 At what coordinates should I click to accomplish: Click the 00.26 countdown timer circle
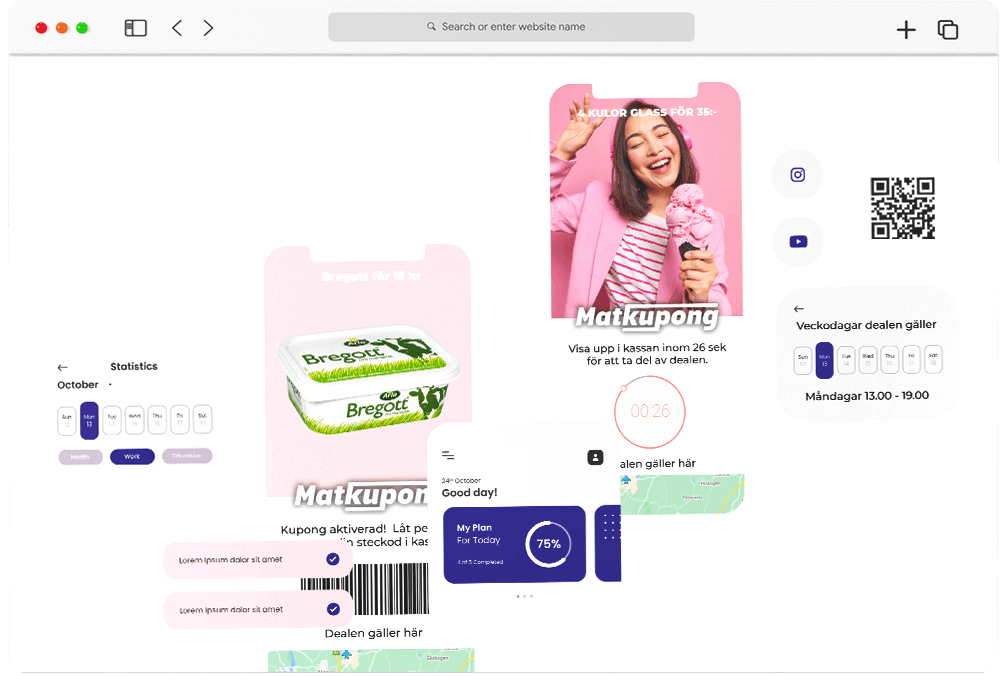pyautogui.click(x=650, y=411)
